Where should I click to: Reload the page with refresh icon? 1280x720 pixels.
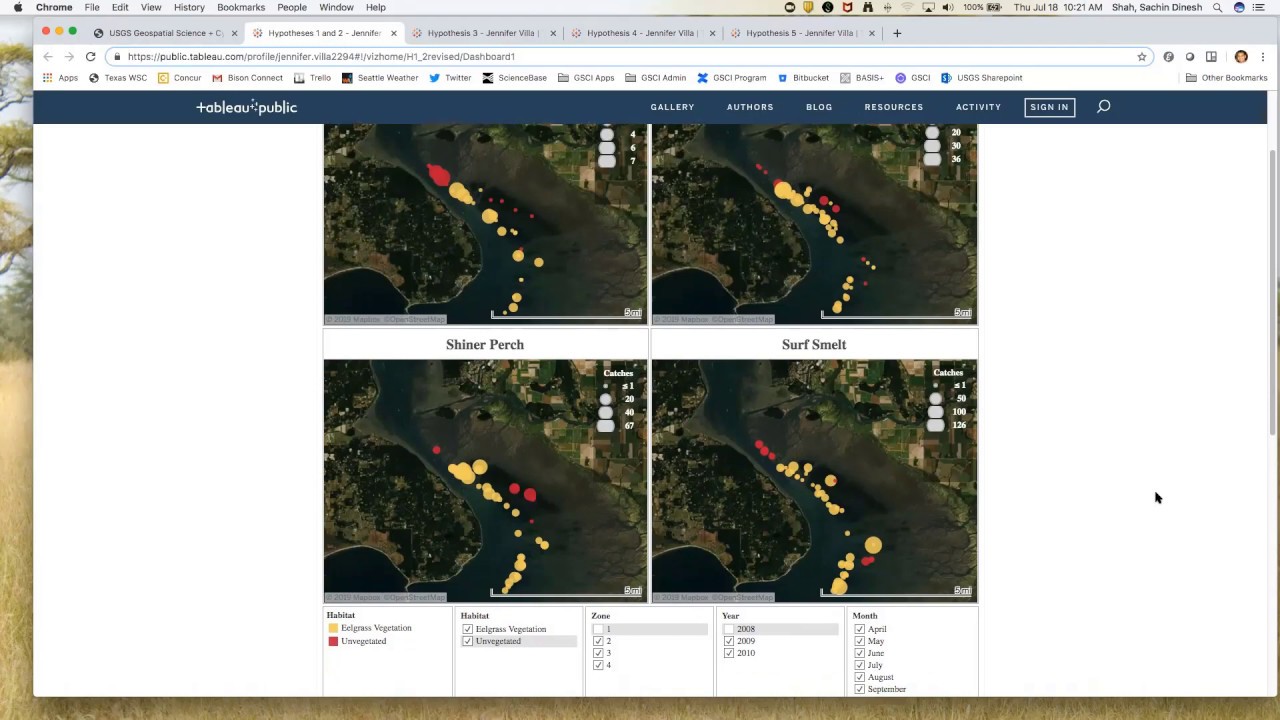(x=90, y=57)
